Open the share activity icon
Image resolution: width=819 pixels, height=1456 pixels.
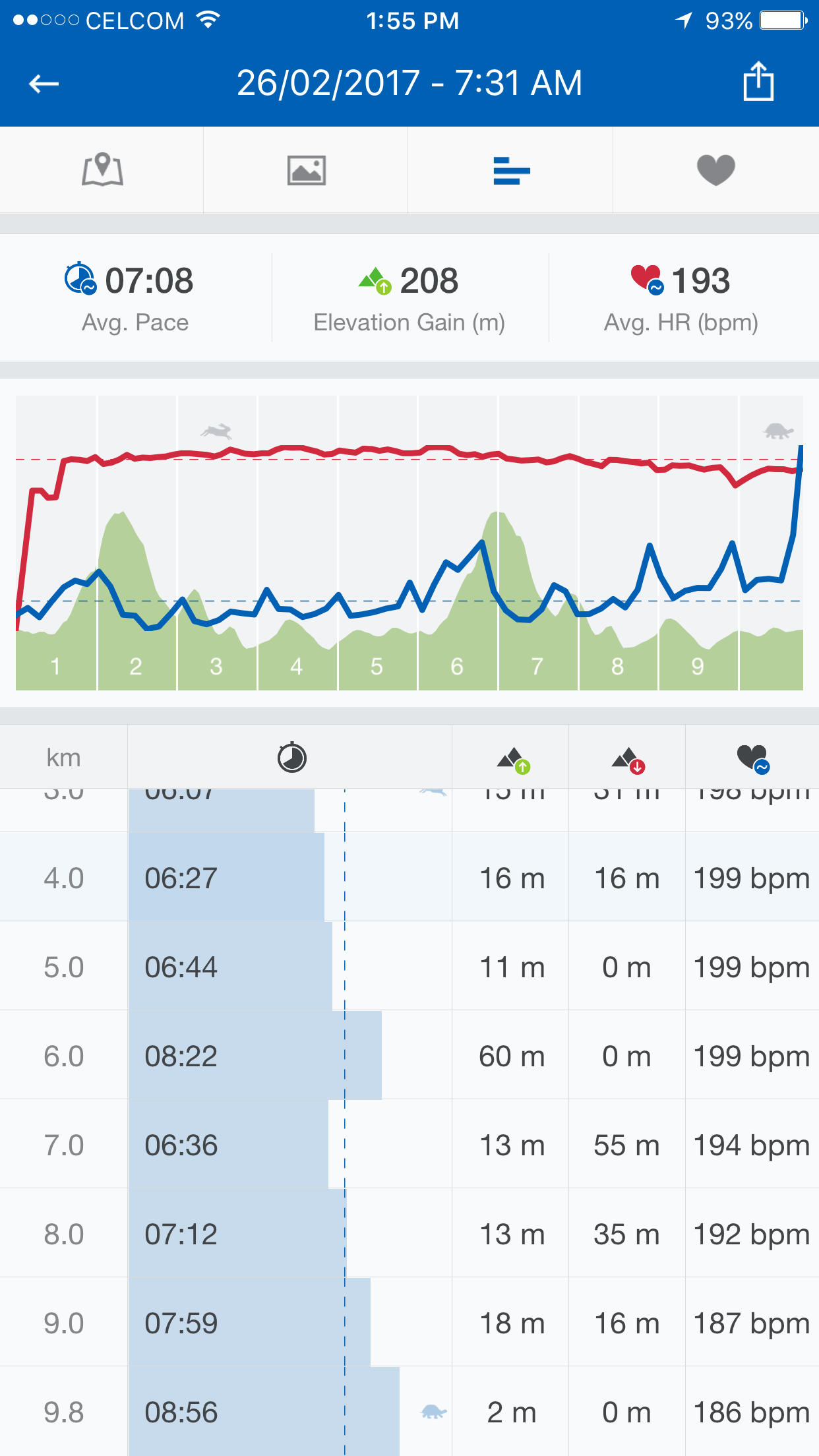(x=758, y=82)
